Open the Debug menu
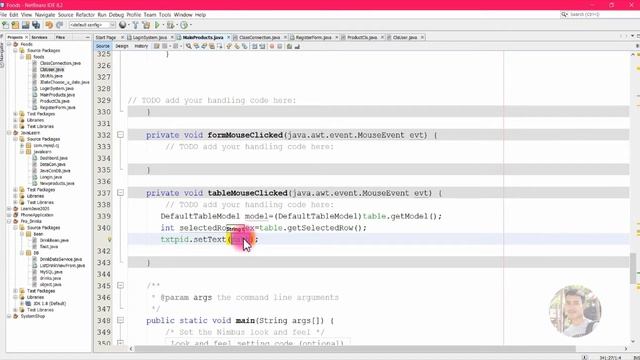The width and height of the screenshot is (640, 360). click(116, 15)
